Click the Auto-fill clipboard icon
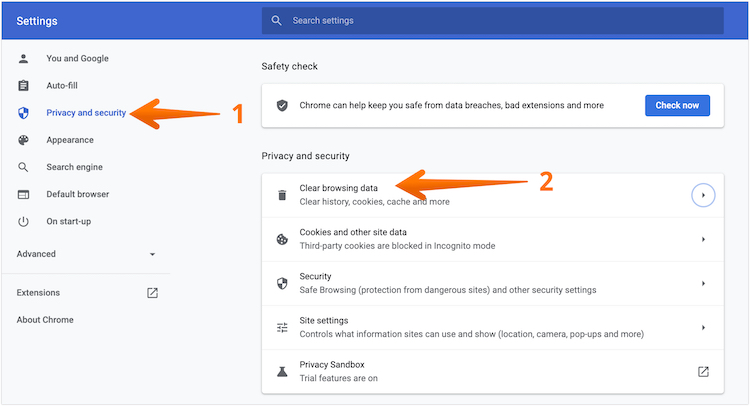The image size is (750, 406). (x=24, y=86)
